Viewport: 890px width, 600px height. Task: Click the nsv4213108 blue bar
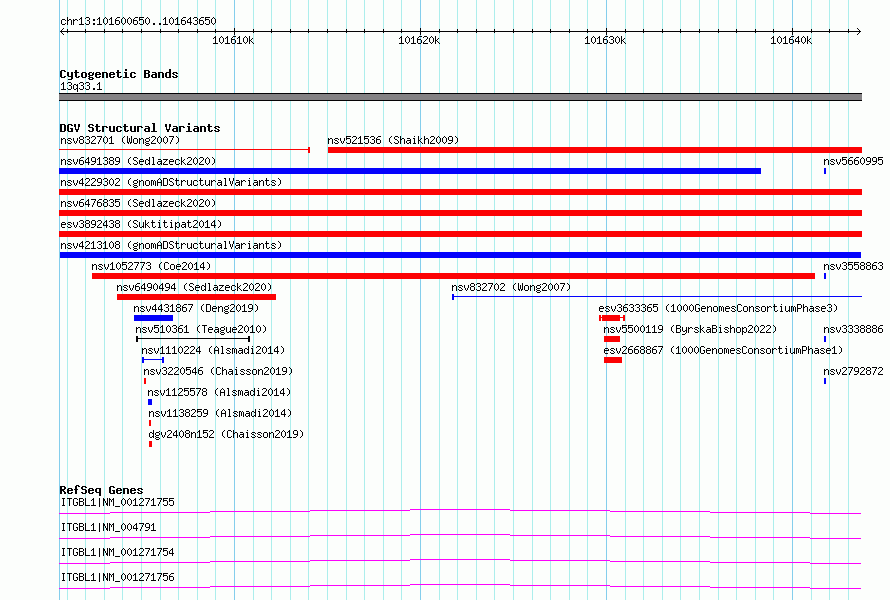(x=460, y=255)
